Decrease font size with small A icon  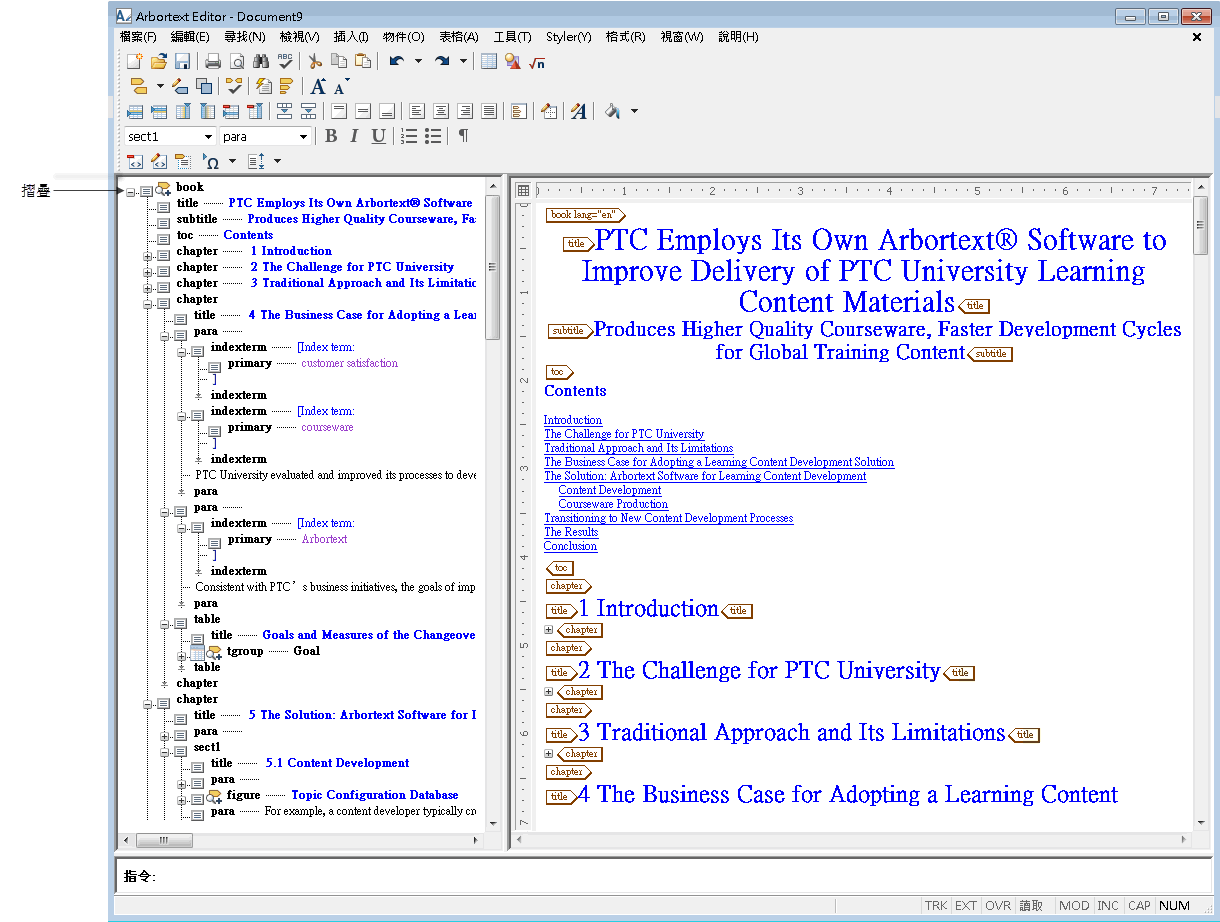pyautogui.click(x=341, y=86)
